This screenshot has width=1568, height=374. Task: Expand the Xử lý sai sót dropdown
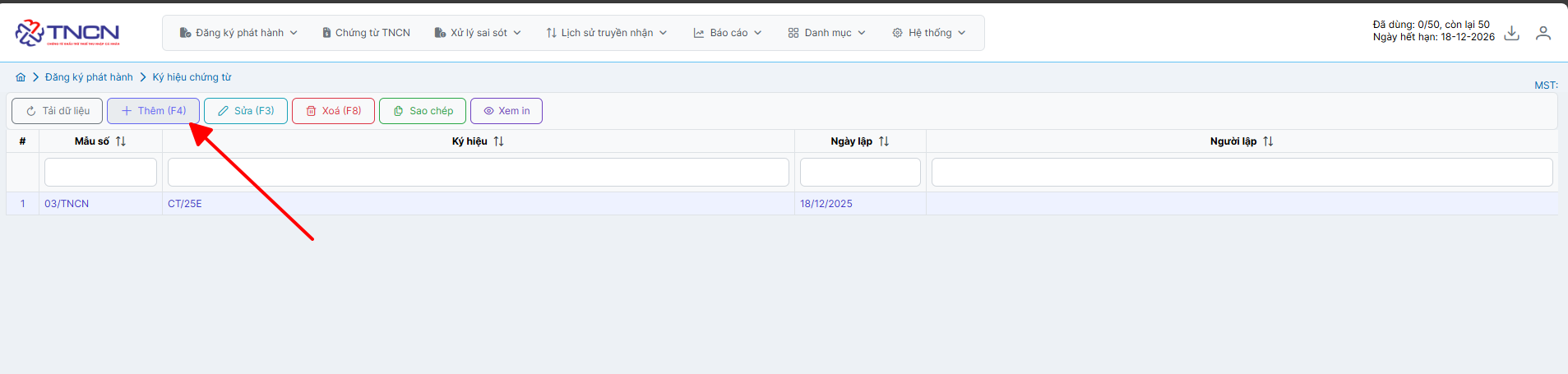[478, 33]
